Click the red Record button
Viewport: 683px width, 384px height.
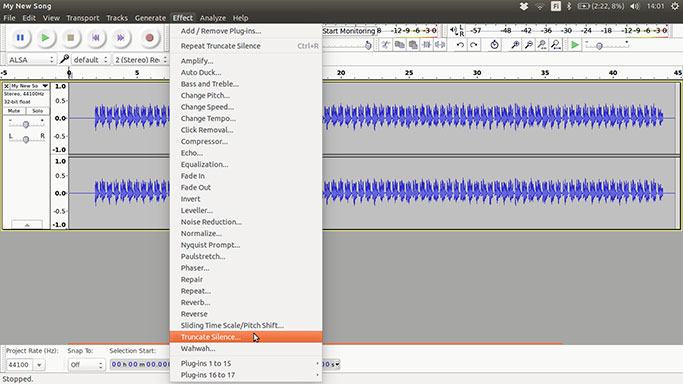[149, 38]
